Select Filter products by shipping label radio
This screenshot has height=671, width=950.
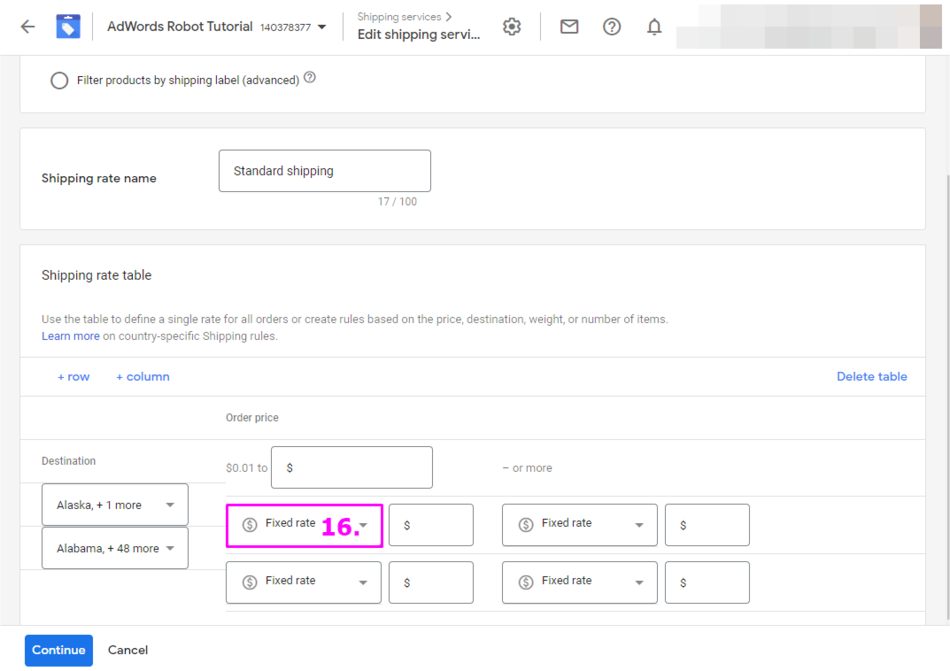(x=59, y=80)
